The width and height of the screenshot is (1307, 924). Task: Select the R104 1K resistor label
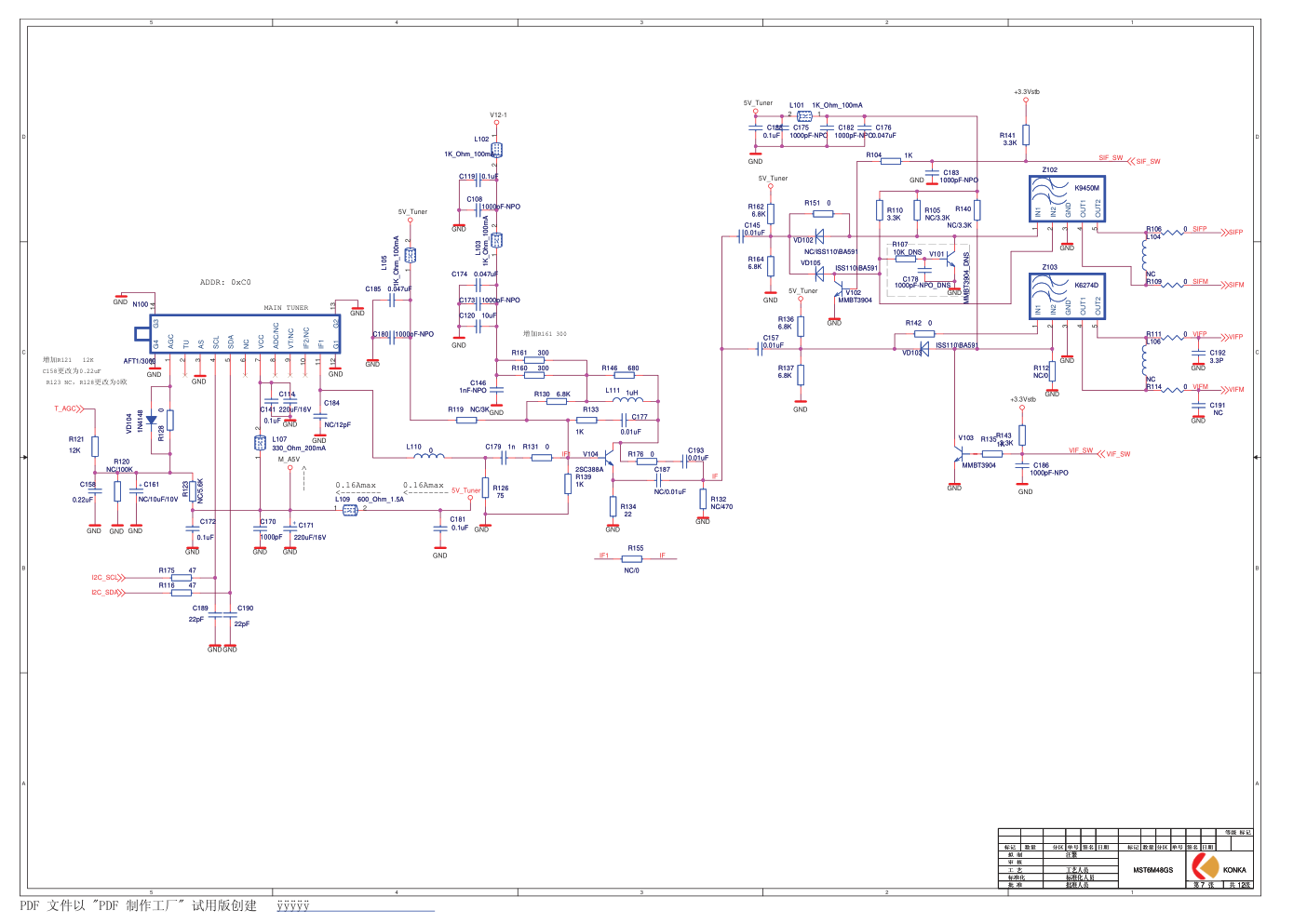889,155
